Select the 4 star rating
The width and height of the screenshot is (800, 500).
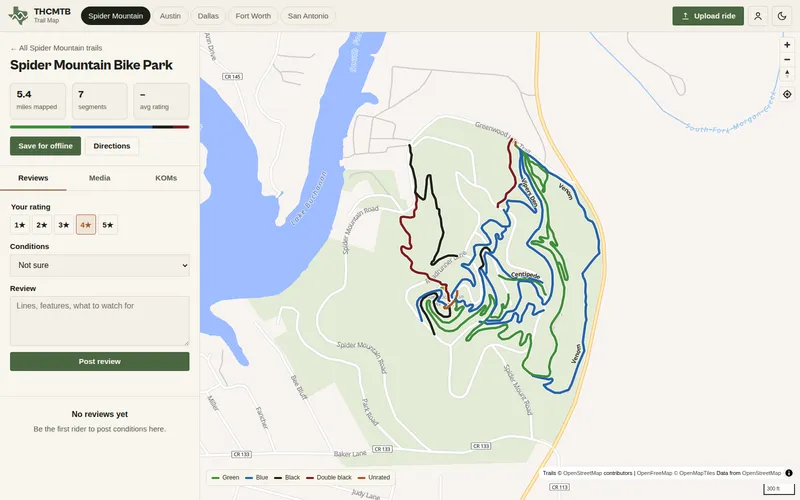(x=86, y=224)
